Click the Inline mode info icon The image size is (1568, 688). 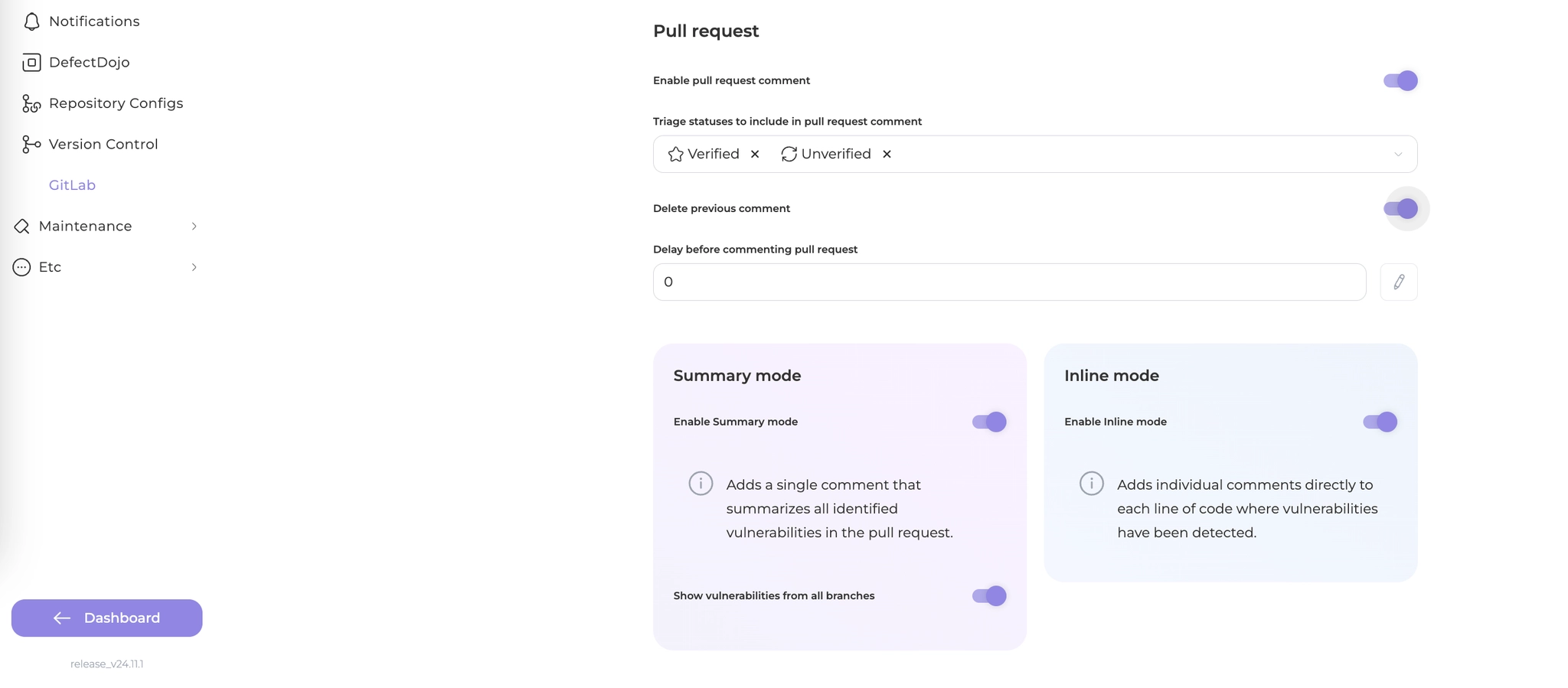click(1091, 484)
